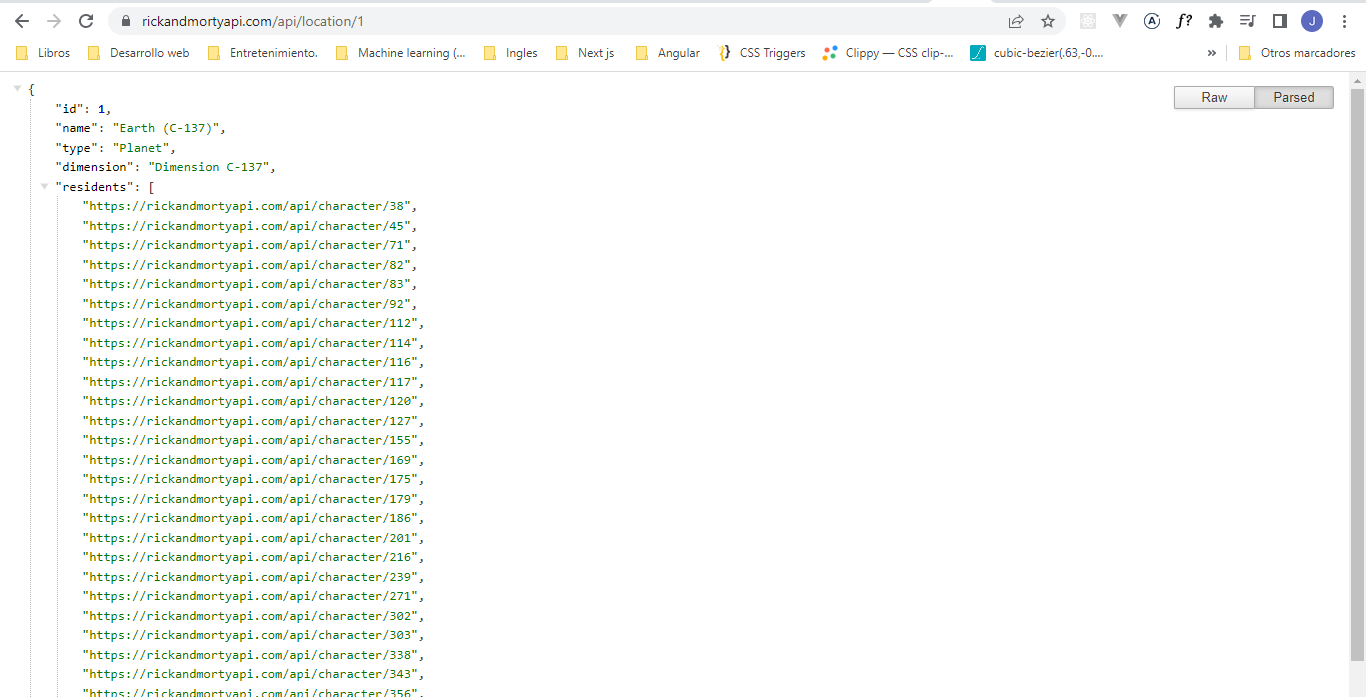1366x697 pixels.
Task: Switch JSON view to Raw
Action: pos(1213,97)
